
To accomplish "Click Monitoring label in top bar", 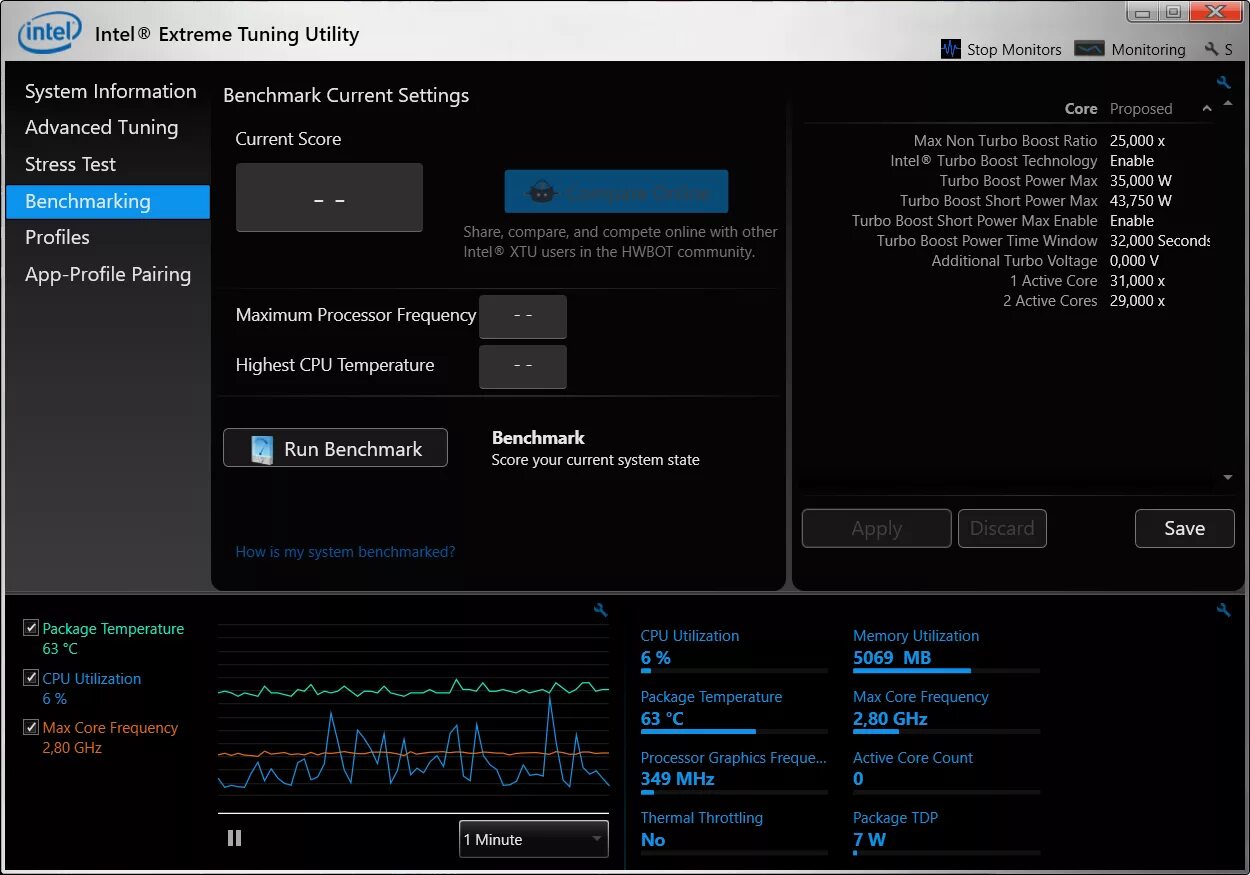I will click(x=1148, y=49).
